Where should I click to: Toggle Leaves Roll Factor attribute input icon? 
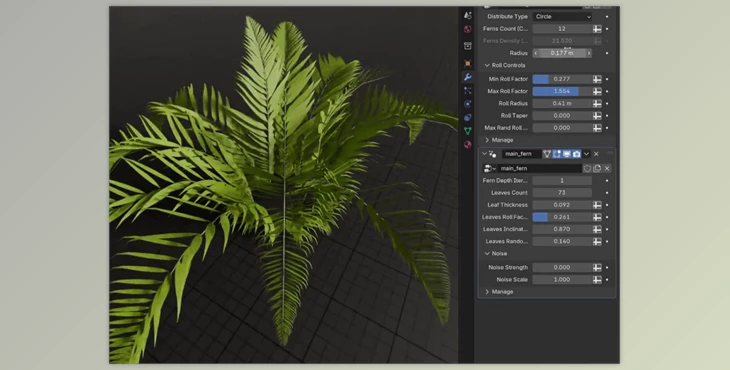pos(597,217)
